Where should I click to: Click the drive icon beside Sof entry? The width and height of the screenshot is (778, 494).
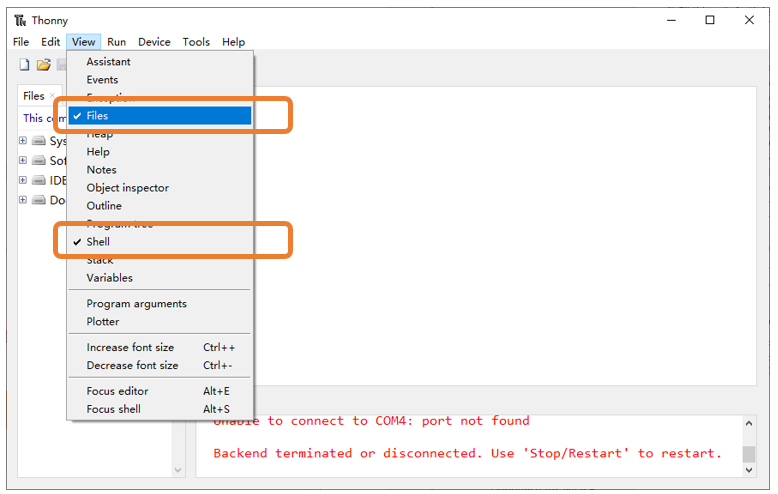(x=39, y=160)
